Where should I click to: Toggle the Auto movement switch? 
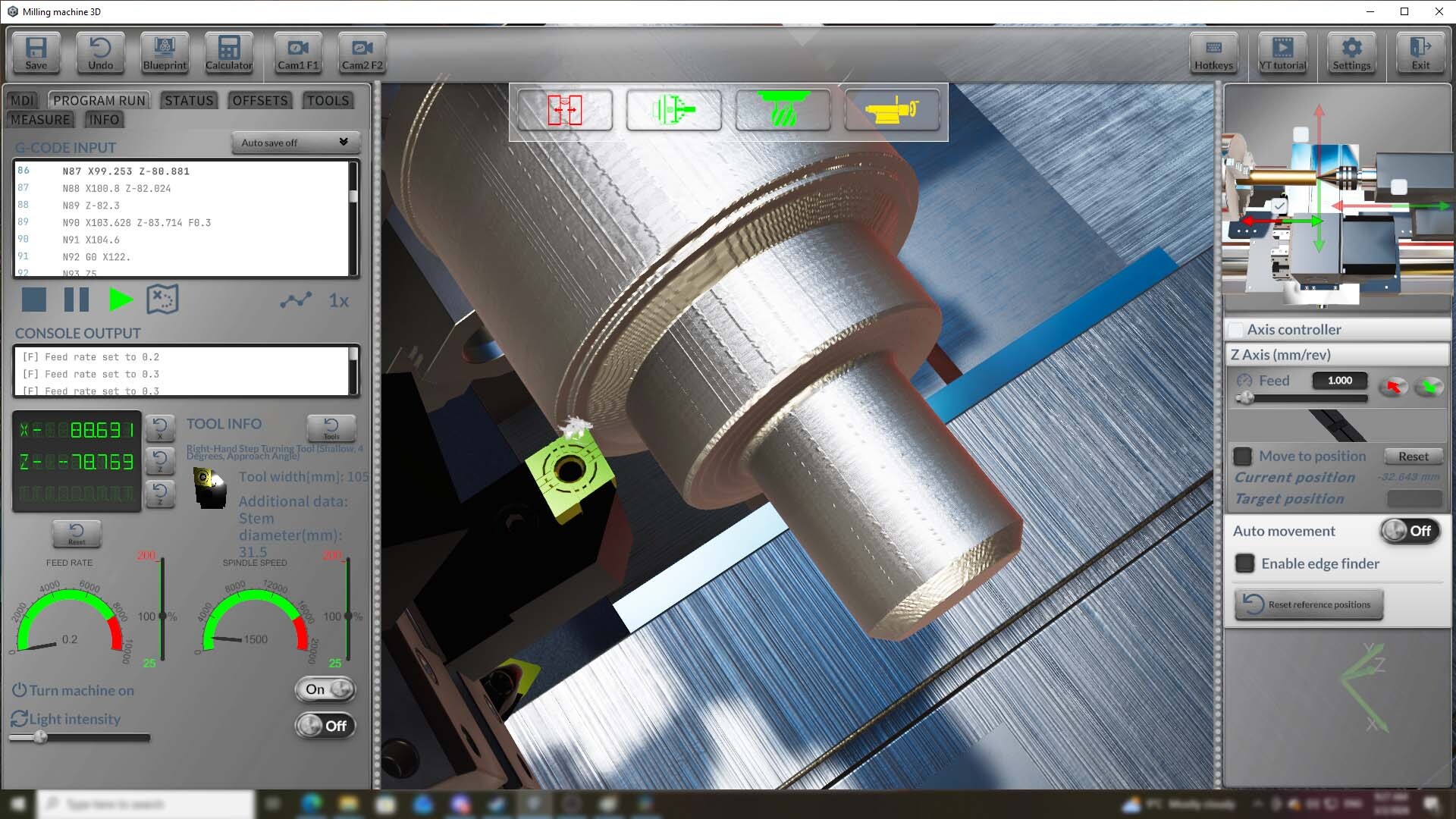point(1409,531)
